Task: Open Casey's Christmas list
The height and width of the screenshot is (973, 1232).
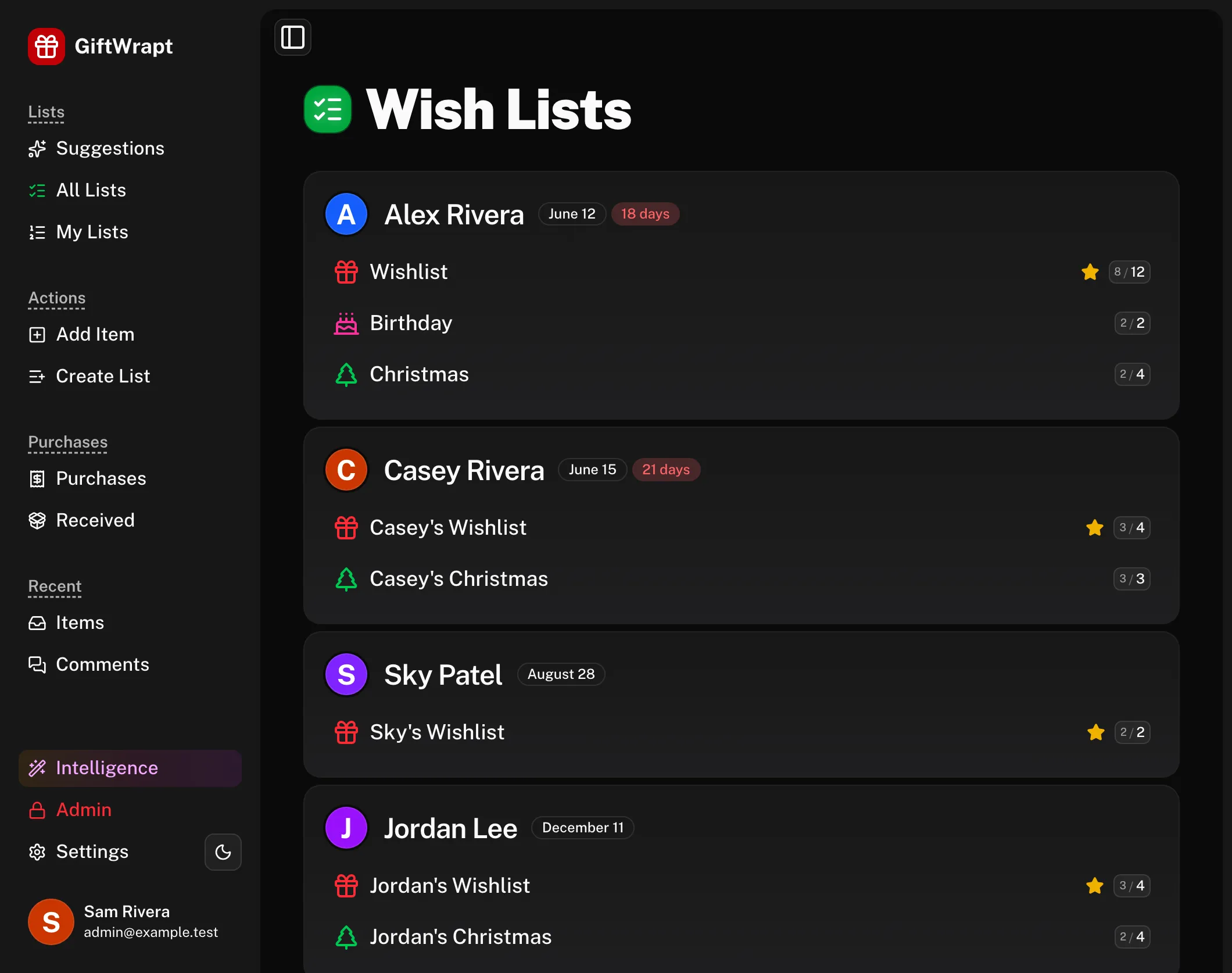Action: coord(742,579)
